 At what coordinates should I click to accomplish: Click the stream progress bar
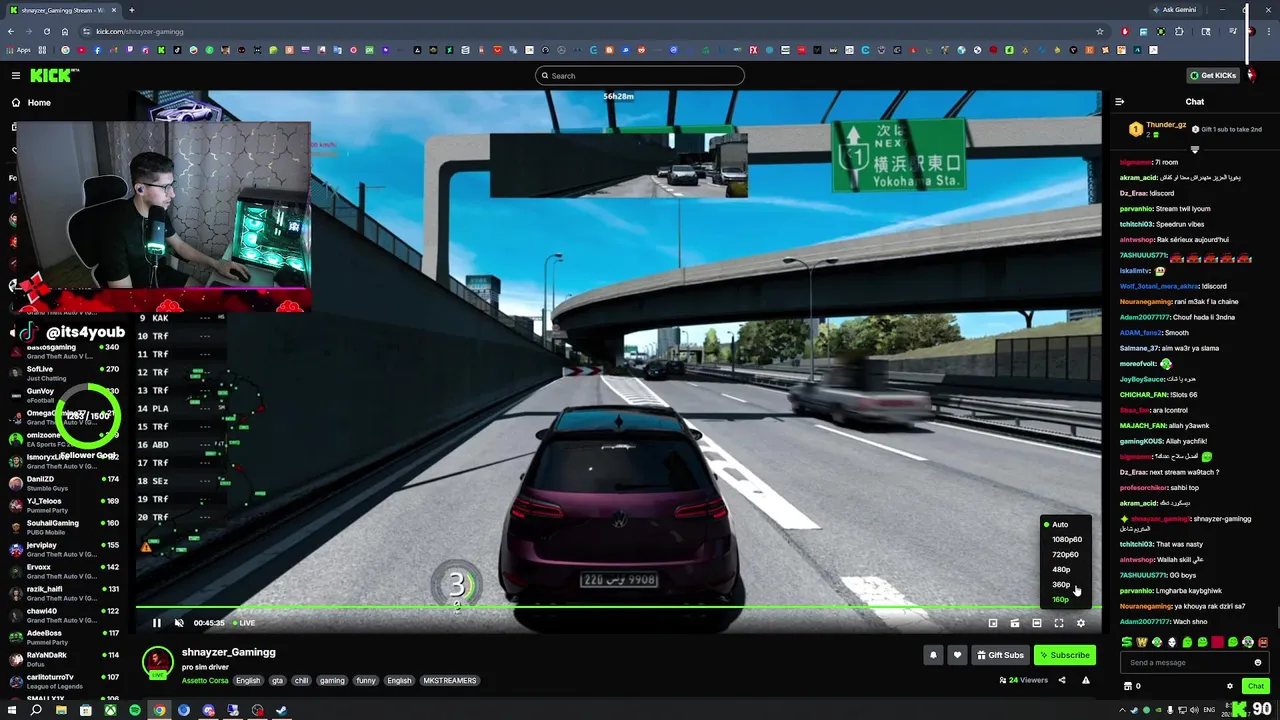[618, 607]
